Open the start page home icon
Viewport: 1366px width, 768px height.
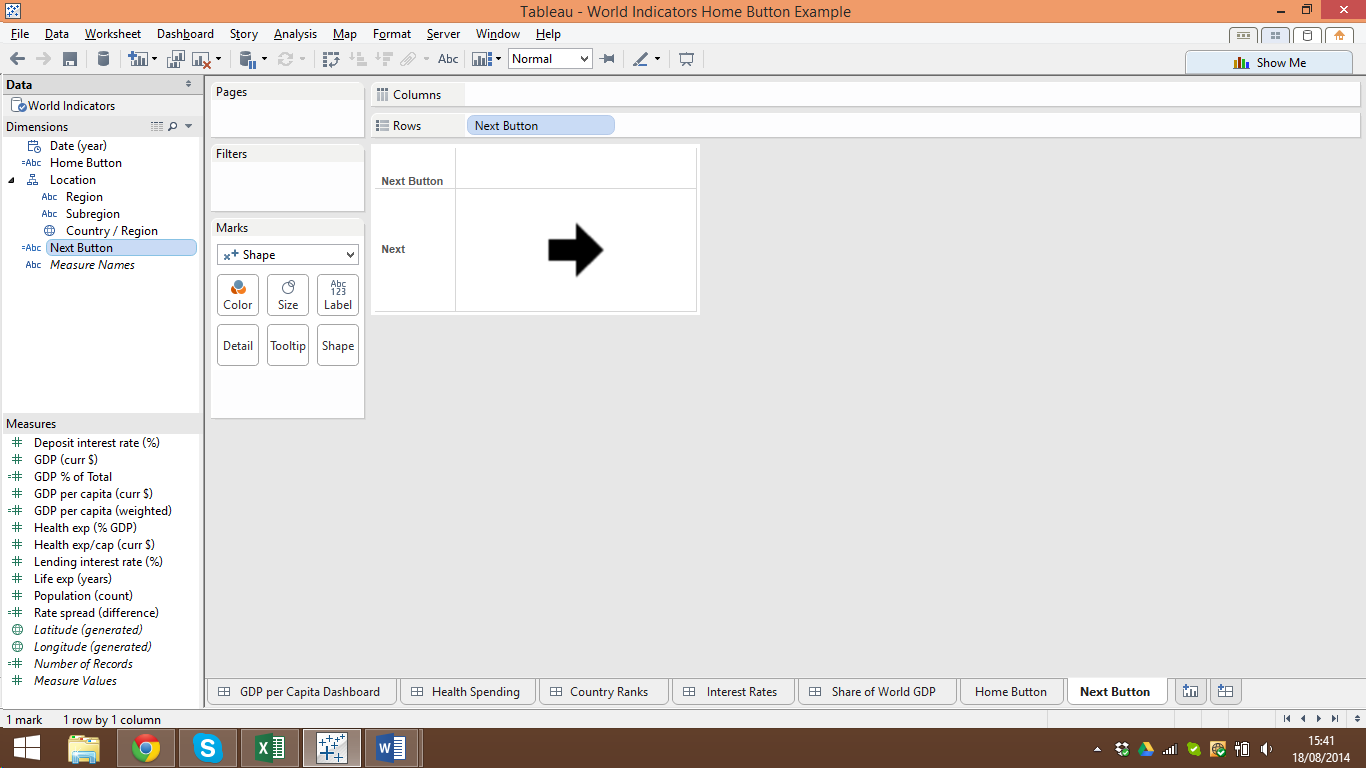1339,35
